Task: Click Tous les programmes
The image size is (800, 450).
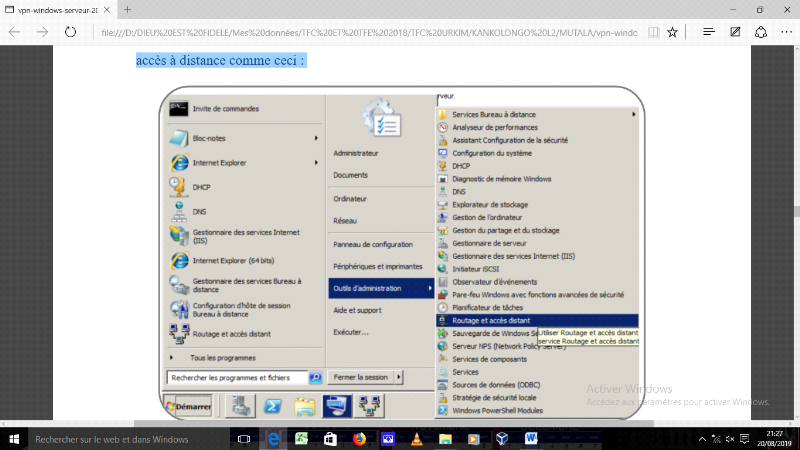Action: tap(223, 358)
